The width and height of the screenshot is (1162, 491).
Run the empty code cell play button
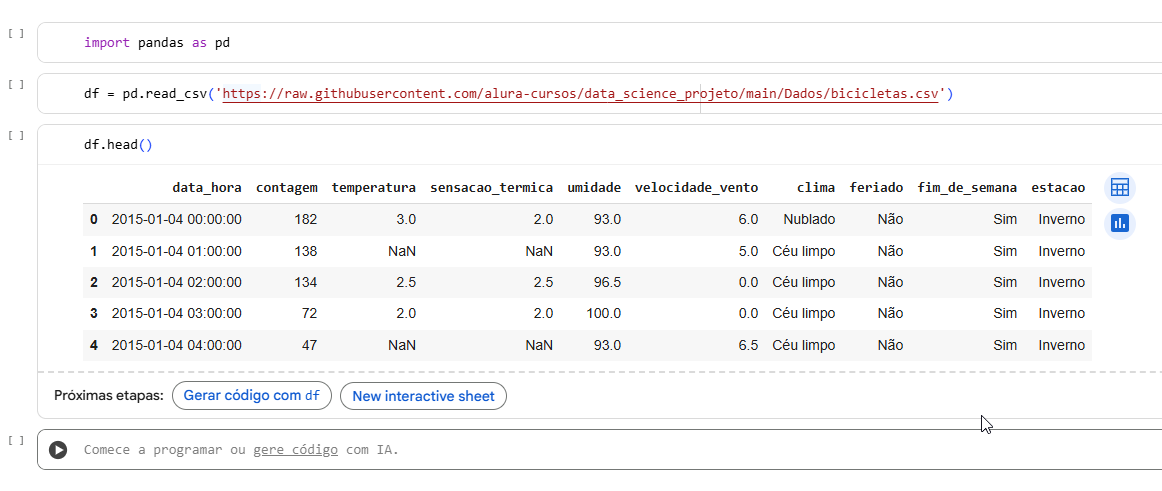58,450
